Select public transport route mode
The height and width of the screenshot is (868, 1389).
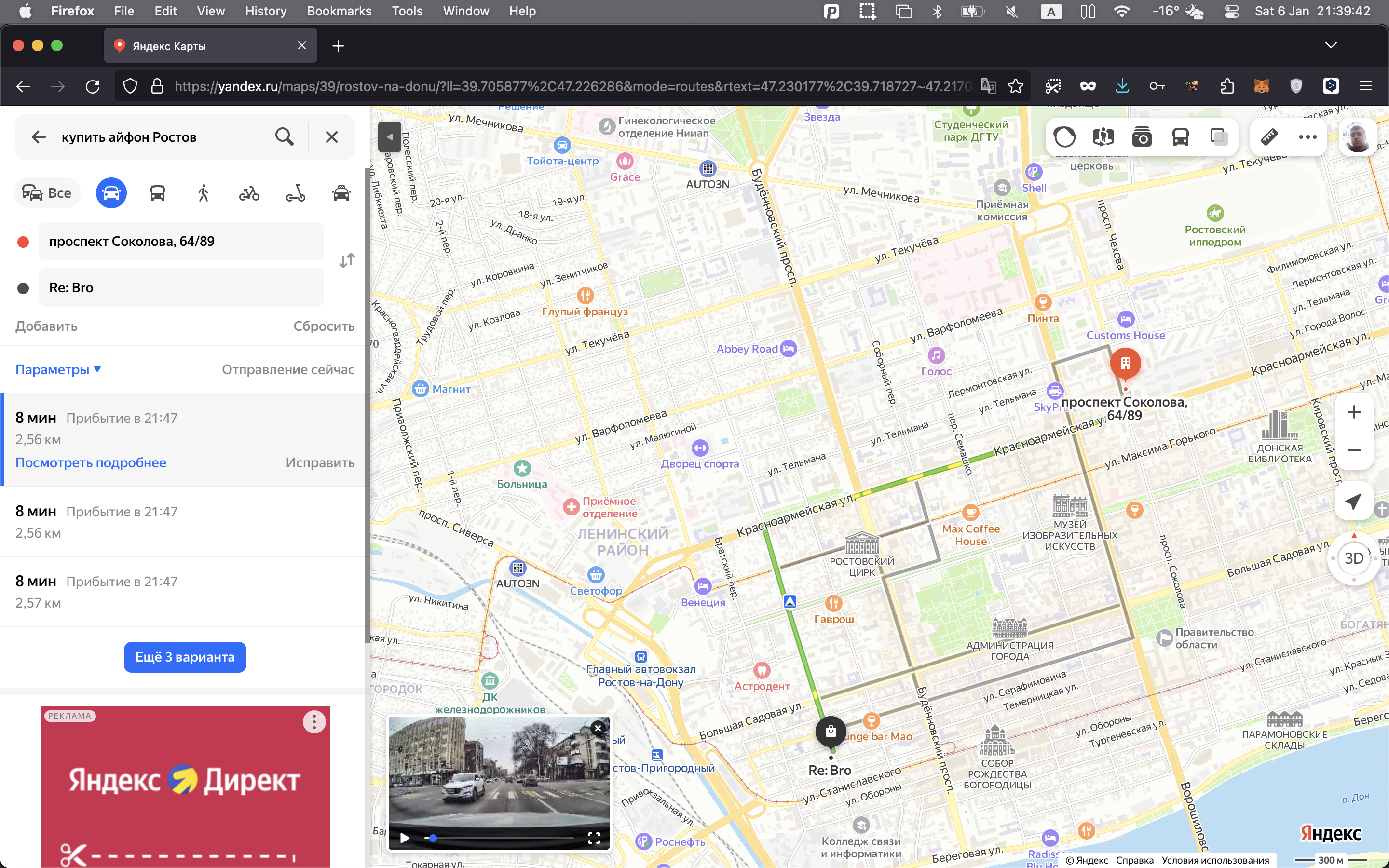[158, 193]
